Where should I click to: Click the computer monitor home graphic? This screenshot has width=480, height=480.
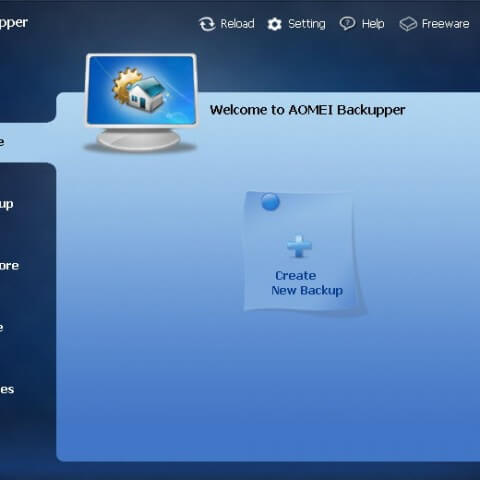click(141, 102)
